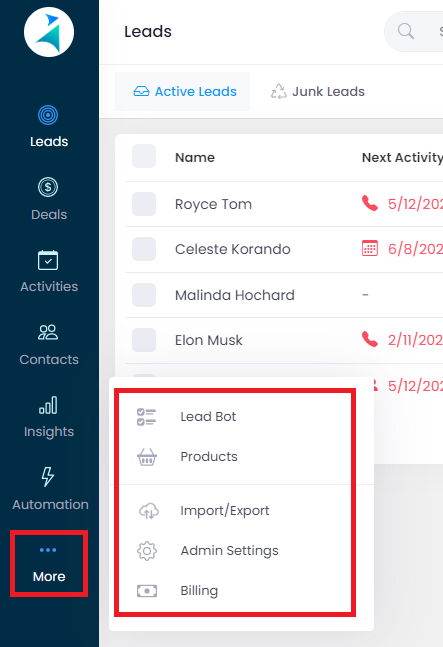Viewport: 443px width, 647px height.
Task: Select the Active Leads tab
Action: coord(182,91)
